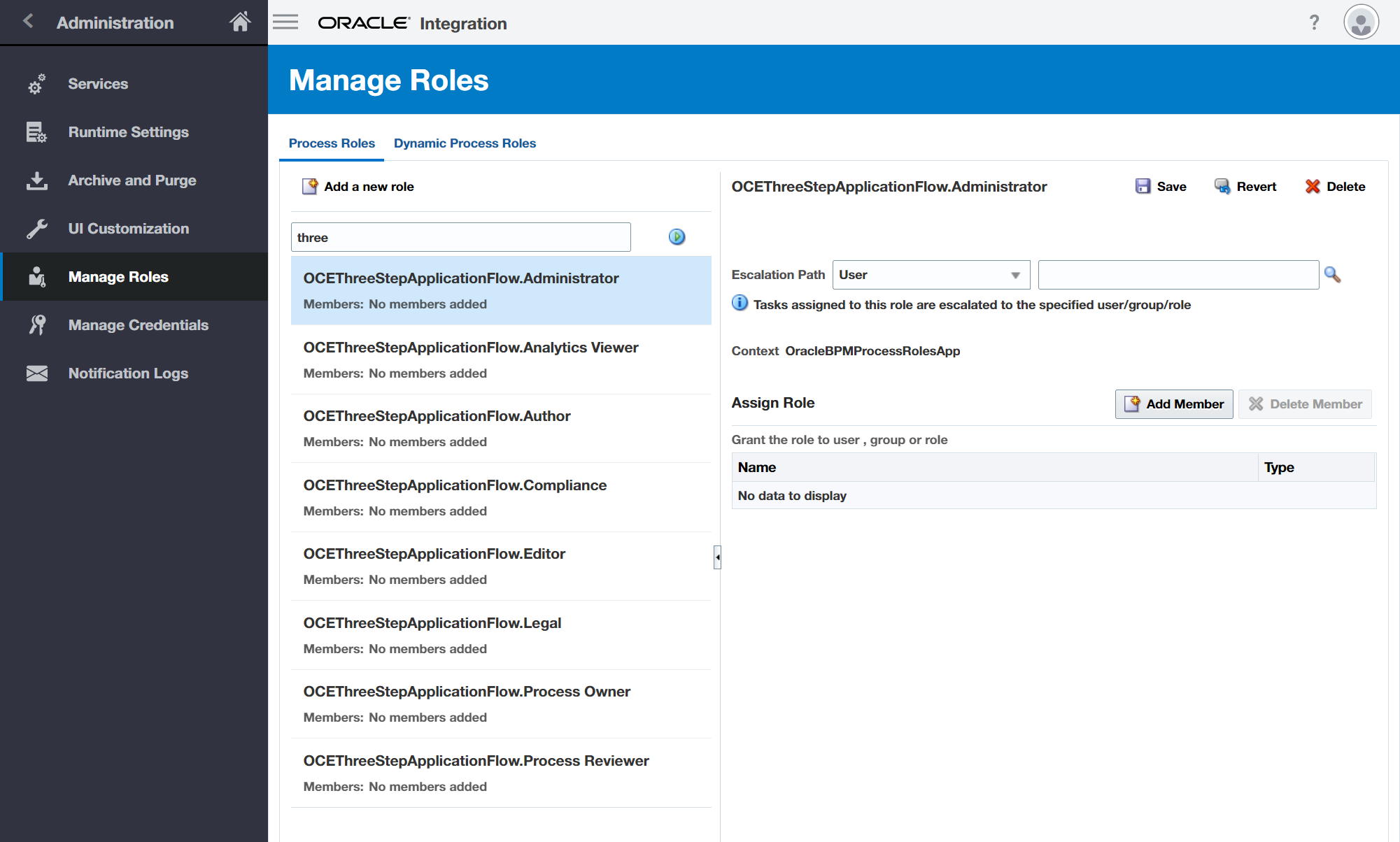Click the UI Customization wrench icon

(36, 229)
